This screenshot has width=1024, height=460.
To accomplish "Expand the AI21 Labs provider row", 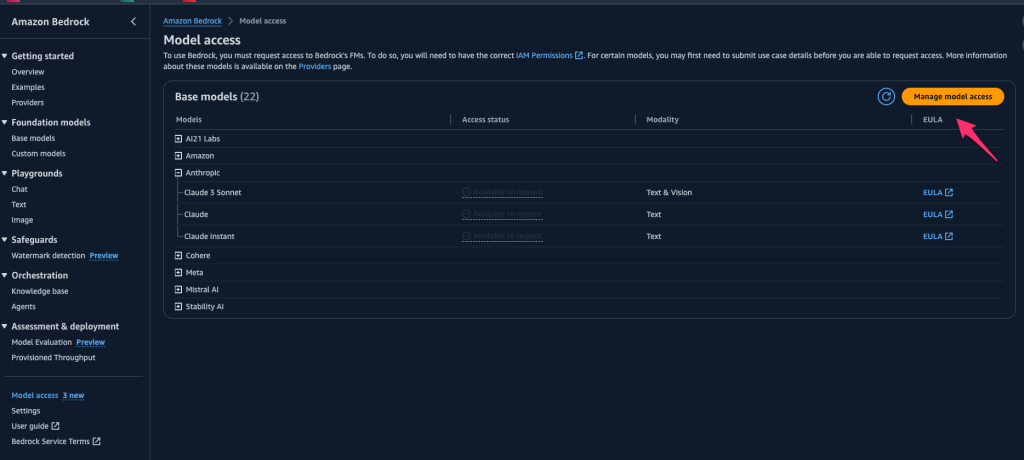I will [178, 139].
